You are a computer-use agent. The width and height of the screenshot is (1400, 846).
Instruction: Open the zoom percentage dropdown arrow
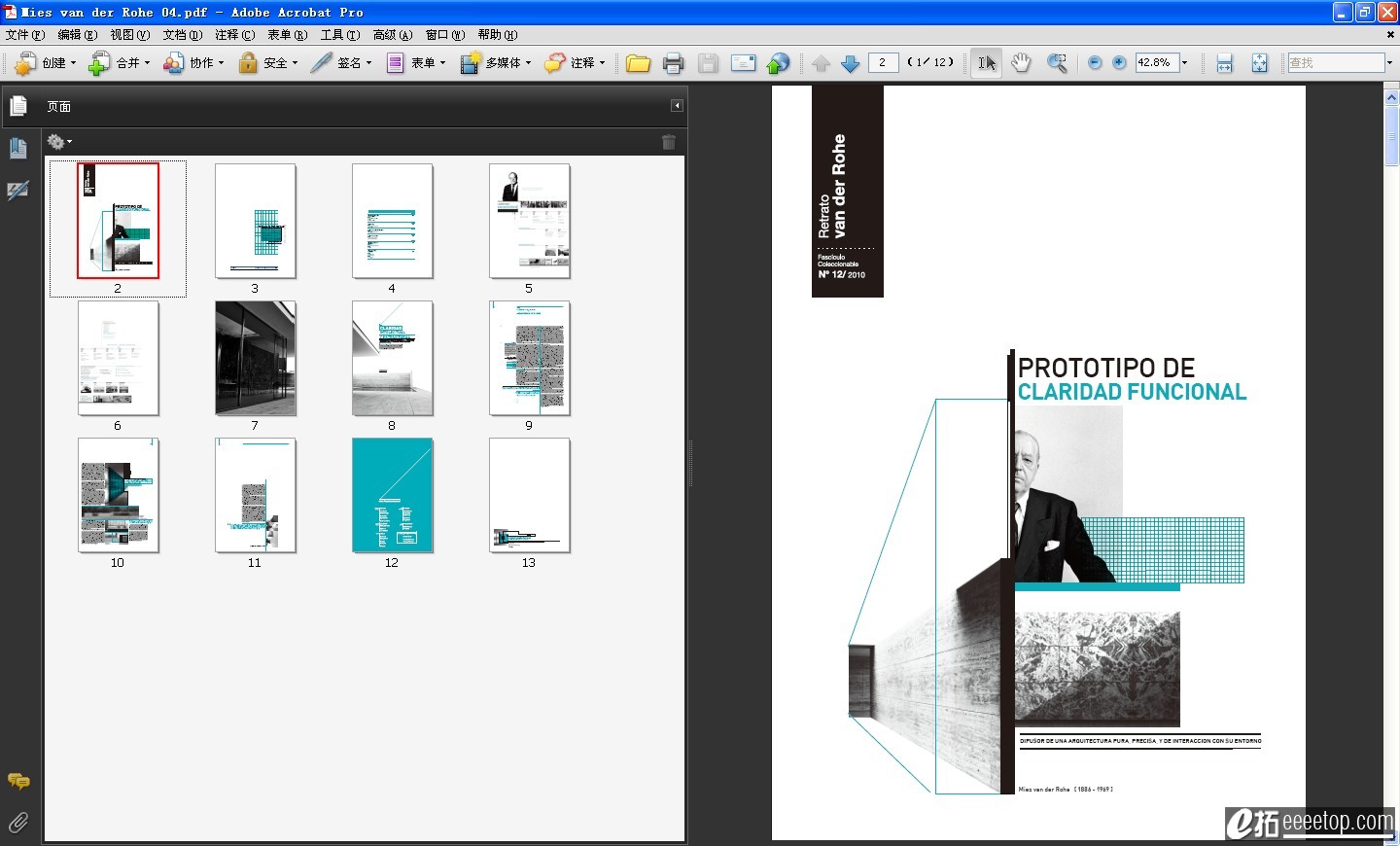click(1184, 62)
